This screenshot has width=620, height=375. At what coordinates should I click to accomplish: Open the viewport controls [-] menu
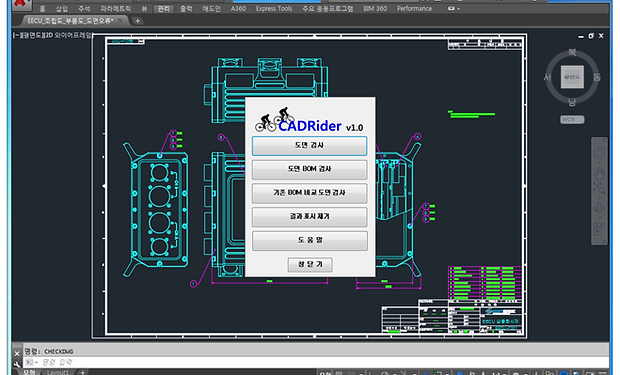pyautogui.click(x=16, y=36)
